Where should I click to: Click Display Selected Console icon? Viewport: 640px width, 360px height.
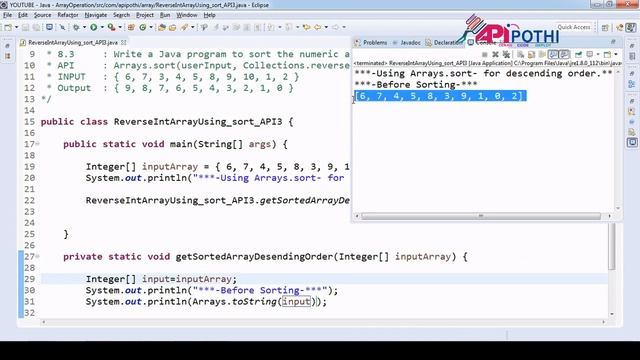point(590,54)
